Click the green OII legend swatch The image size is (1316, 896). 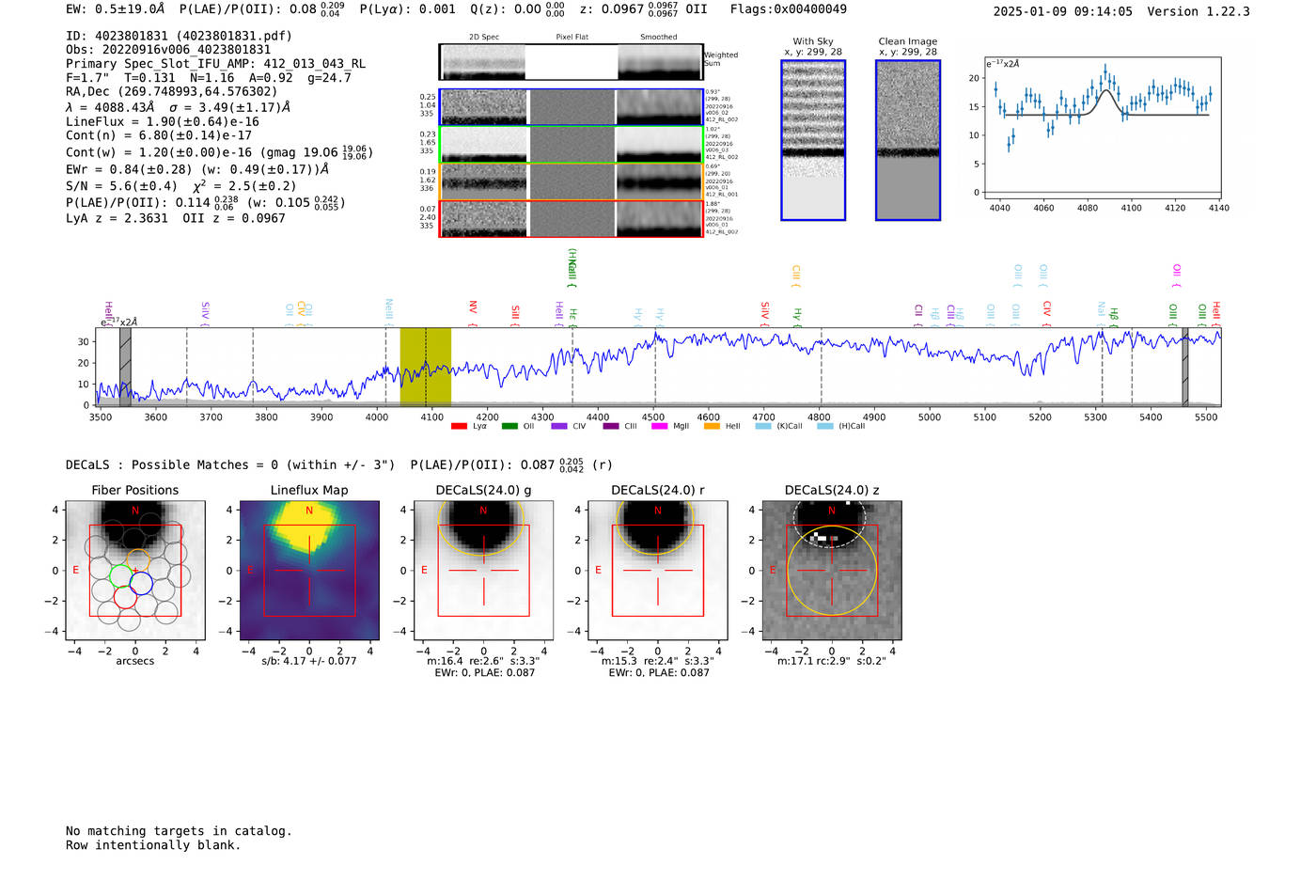pyautogui.click(x=509, y=426)
